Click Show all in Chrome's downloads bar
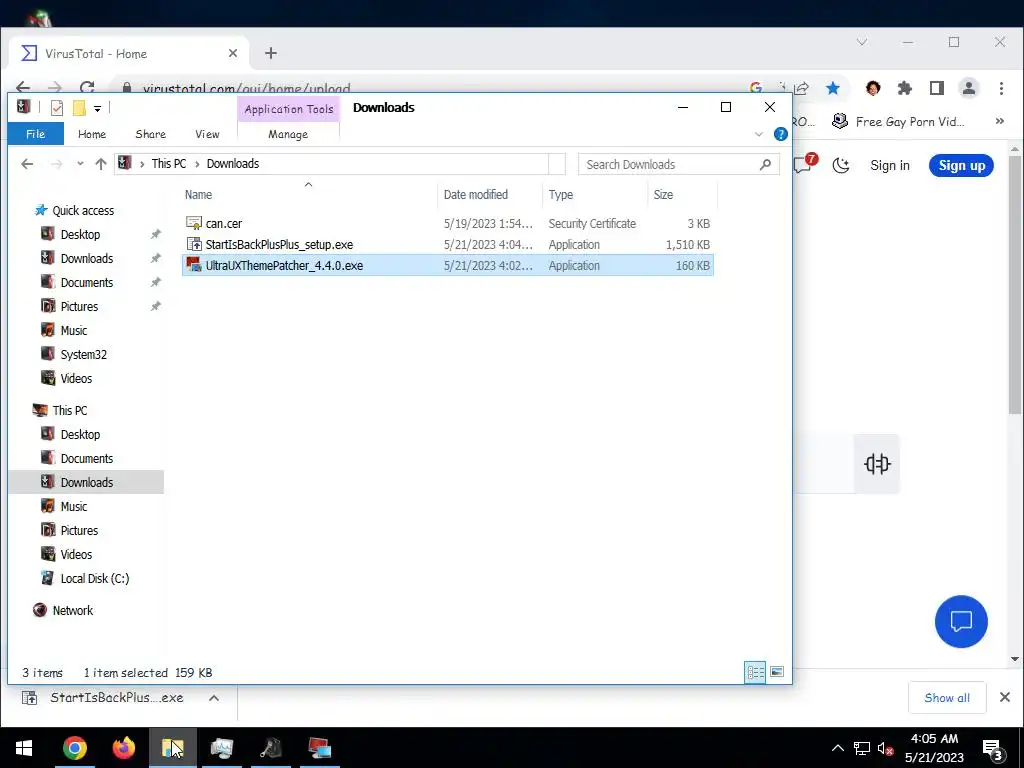This screenshot has height=768, width=1024. 947,698
